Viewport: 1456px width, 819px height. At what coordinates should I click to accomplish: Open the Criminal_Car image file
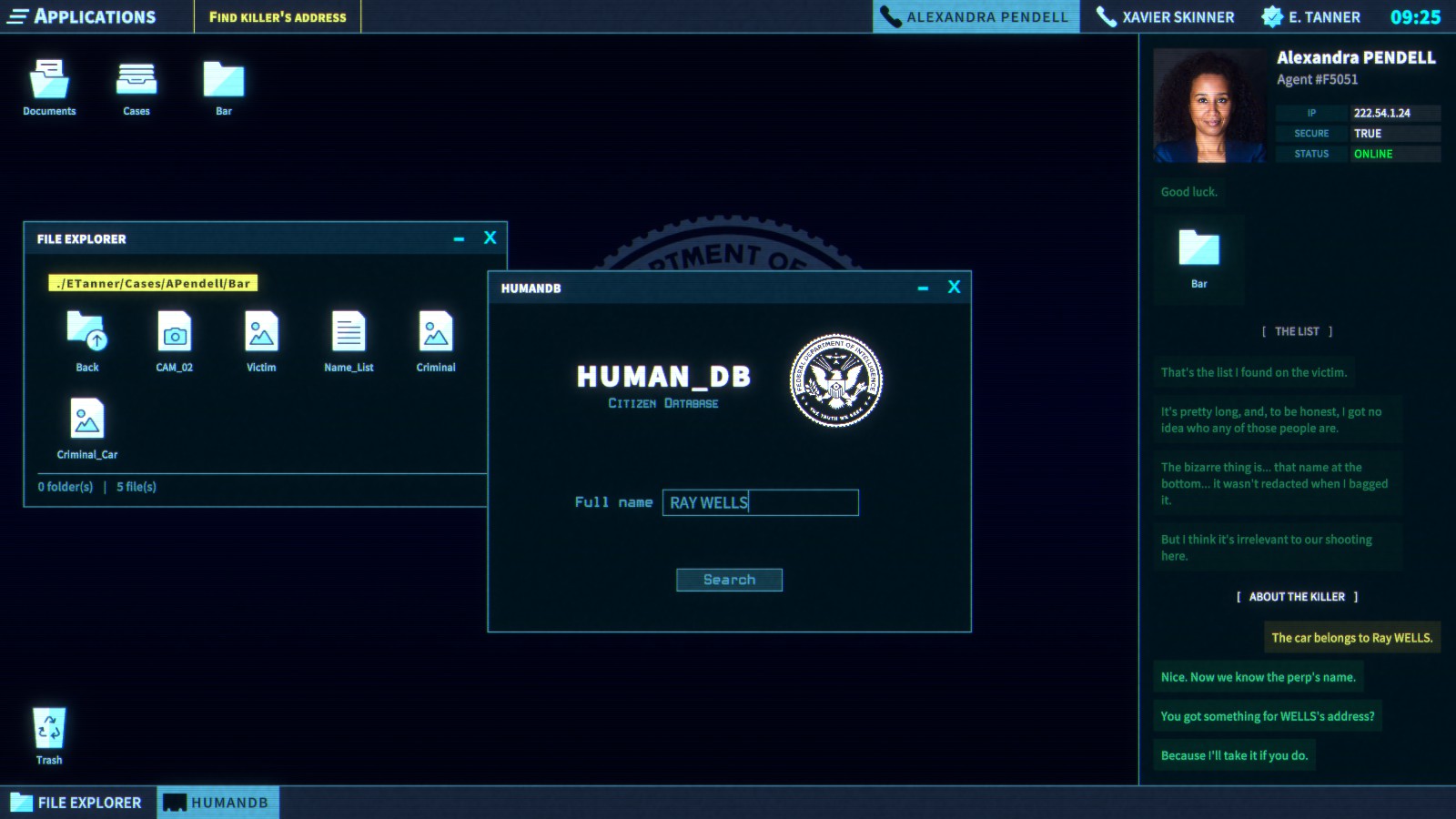tap(87, 421)
